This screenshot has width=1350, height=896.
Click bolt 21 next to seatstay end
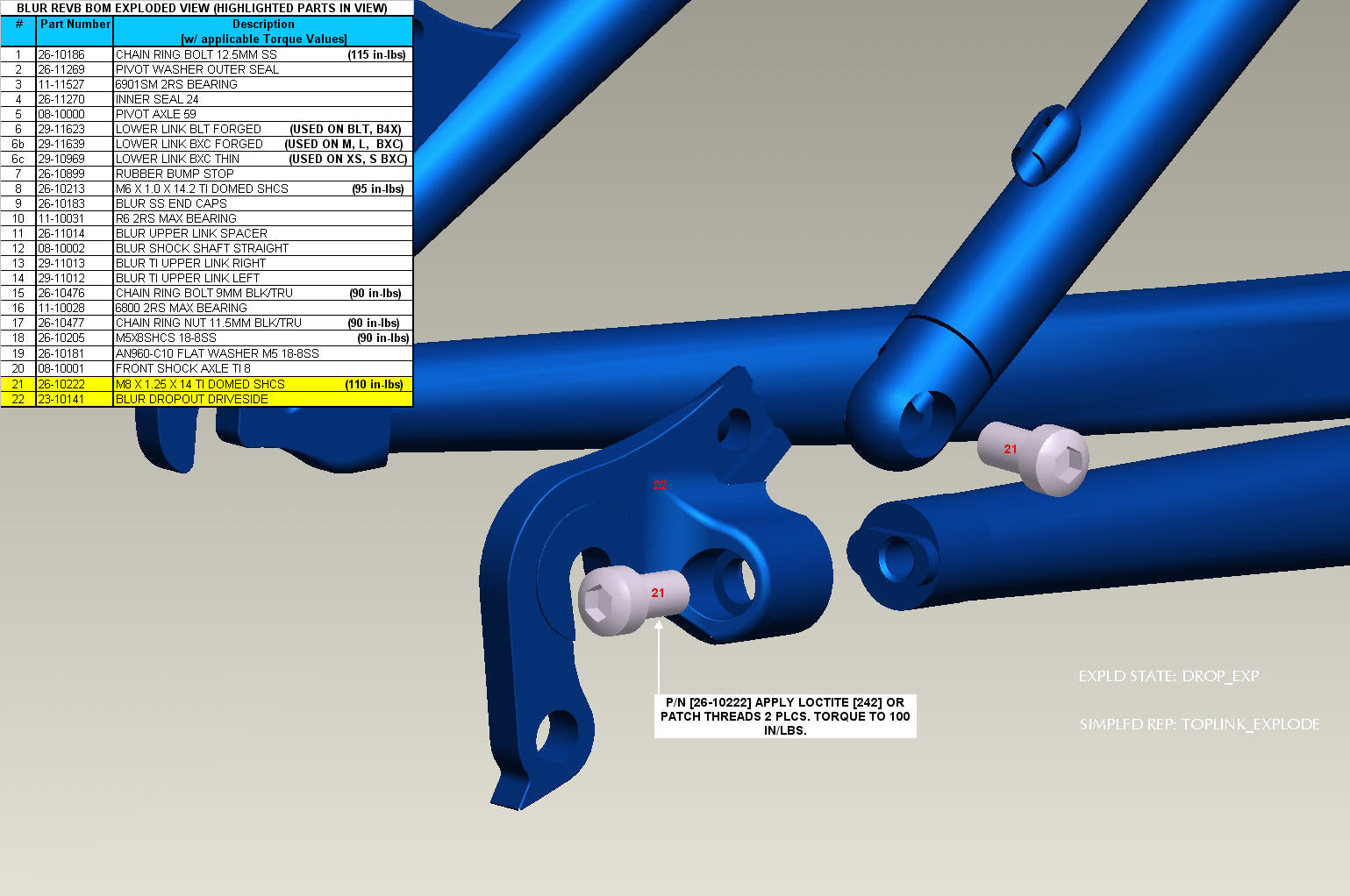tap(1035, 456)
